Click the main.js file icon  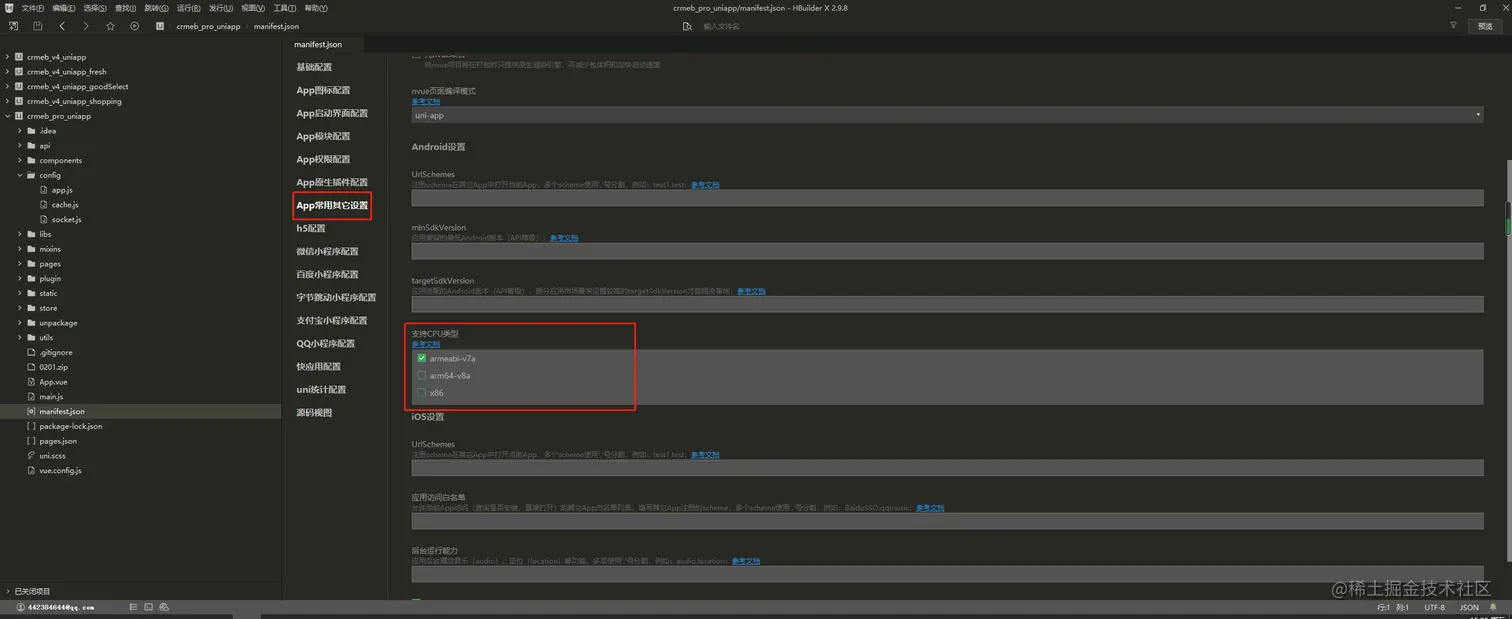pyautogui.click(x=31, y=397)
